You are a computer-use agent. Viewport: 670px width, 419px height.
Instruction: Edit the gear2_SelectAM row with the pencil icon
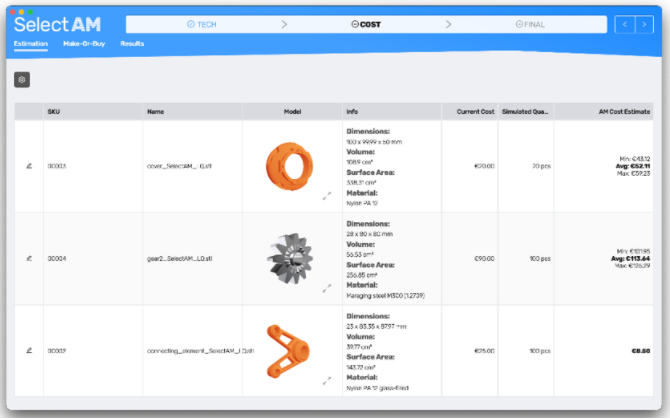29,258
